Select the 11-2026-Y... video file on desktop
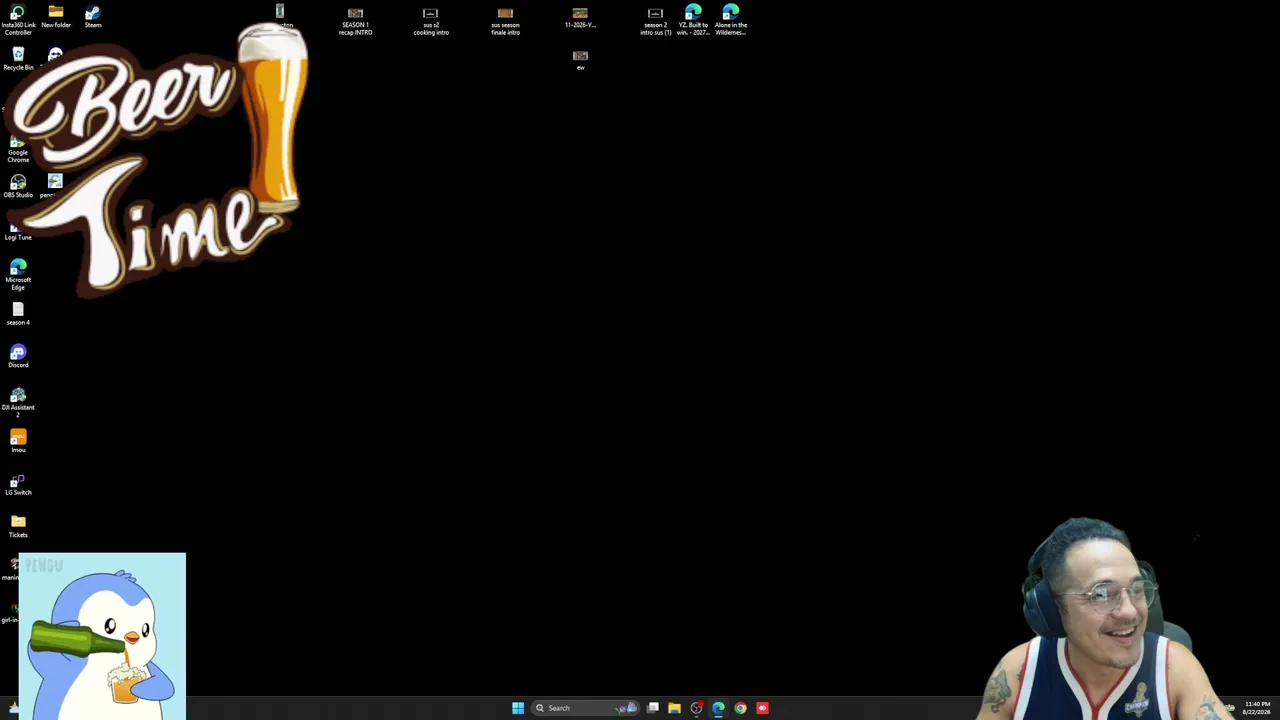 point(580,17)
